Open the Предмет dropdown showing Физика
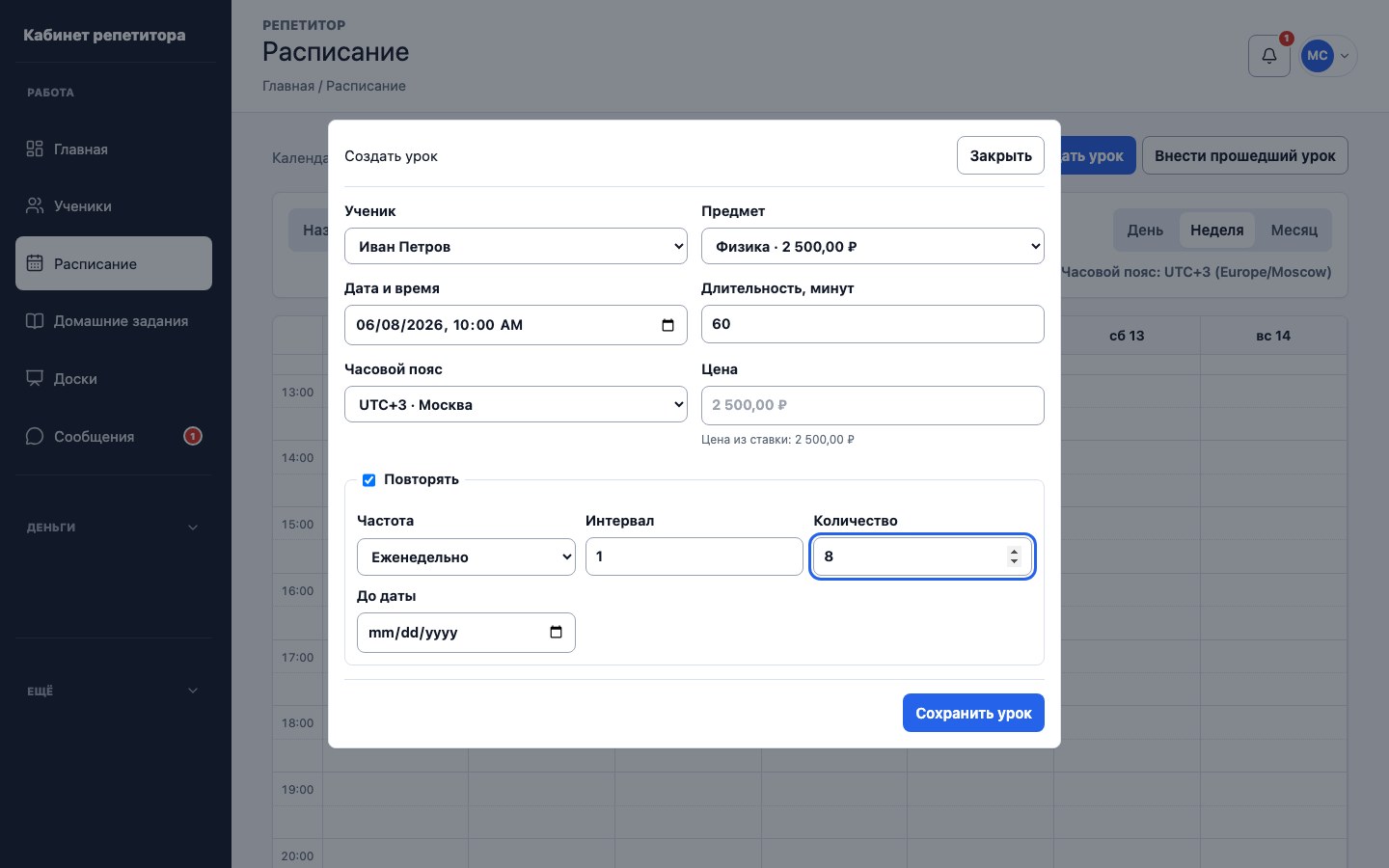Screen dimensions: 1389x868 click(x=873, y=246)
